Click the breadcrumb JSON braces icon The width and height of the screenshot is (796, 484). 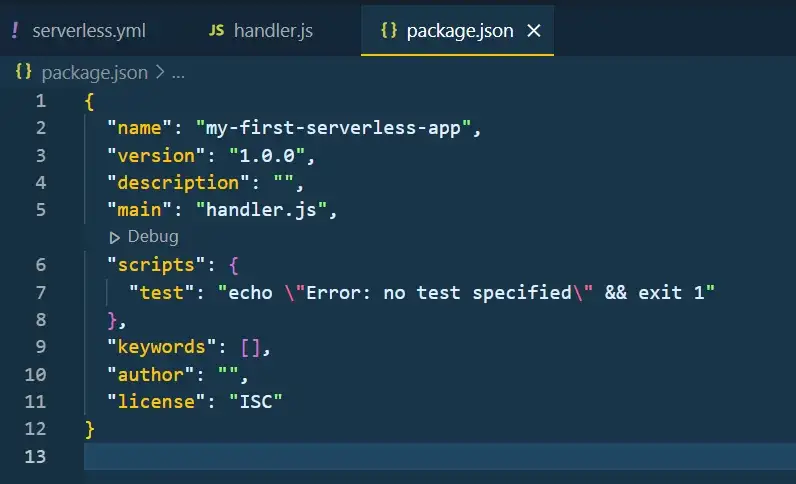click(24, 73)
